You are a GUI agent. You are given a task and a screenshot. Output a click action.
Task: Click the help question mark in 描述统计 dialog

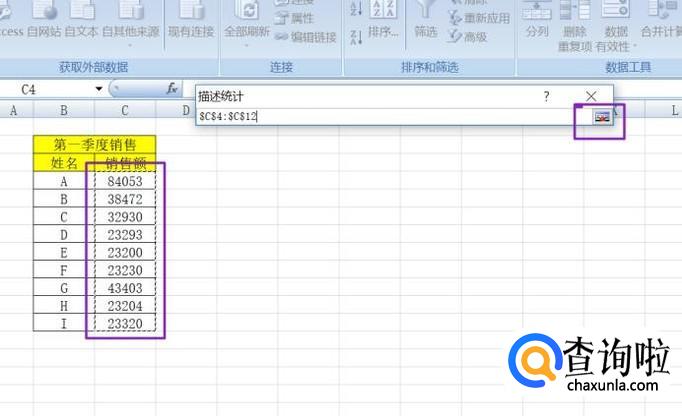pos(546,96)
